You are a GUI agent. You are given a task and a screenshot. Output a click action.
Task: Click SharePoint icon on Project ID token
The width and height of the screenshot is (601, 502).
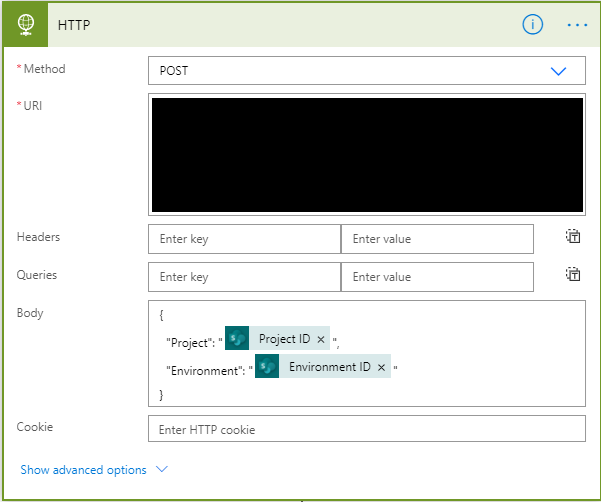pos(237,340)
